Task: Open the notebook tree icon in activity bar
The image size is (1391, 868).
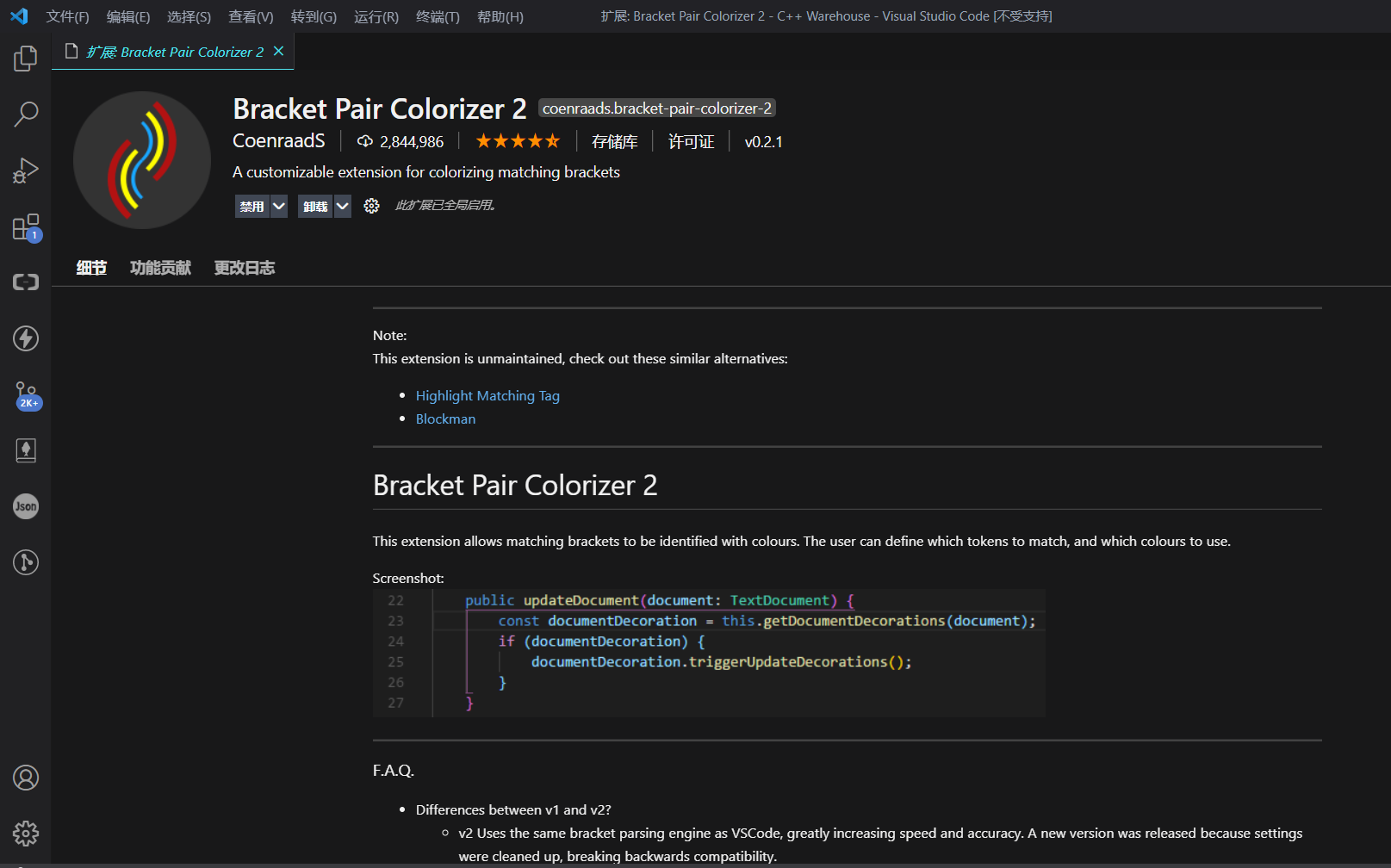Action: pyautogui.click(x=26, y=450)
